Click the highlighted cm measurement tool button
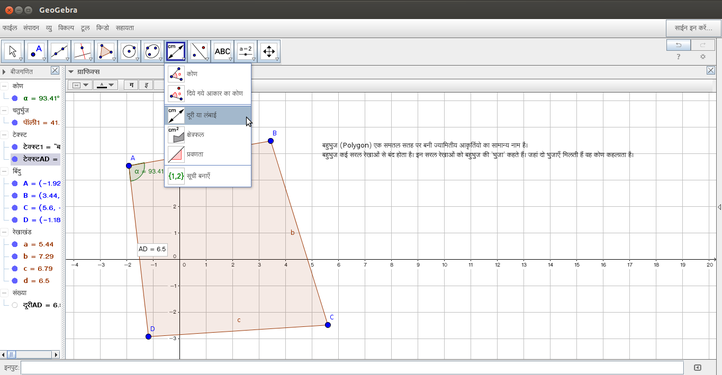The height and width of the screenshot is (375, 722). point(176,52)
